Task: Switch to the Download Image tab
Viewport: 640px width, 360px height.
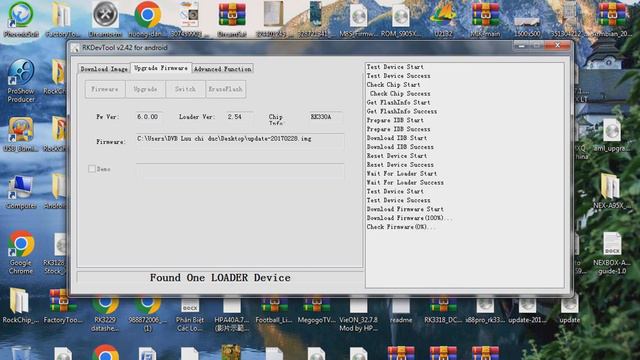Action: point(104,69)
